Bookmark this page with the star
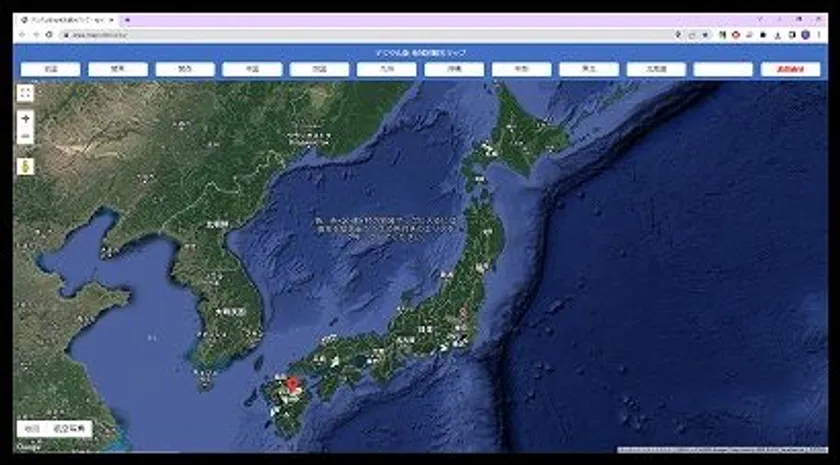840x465 pixels. coord(706,35)
